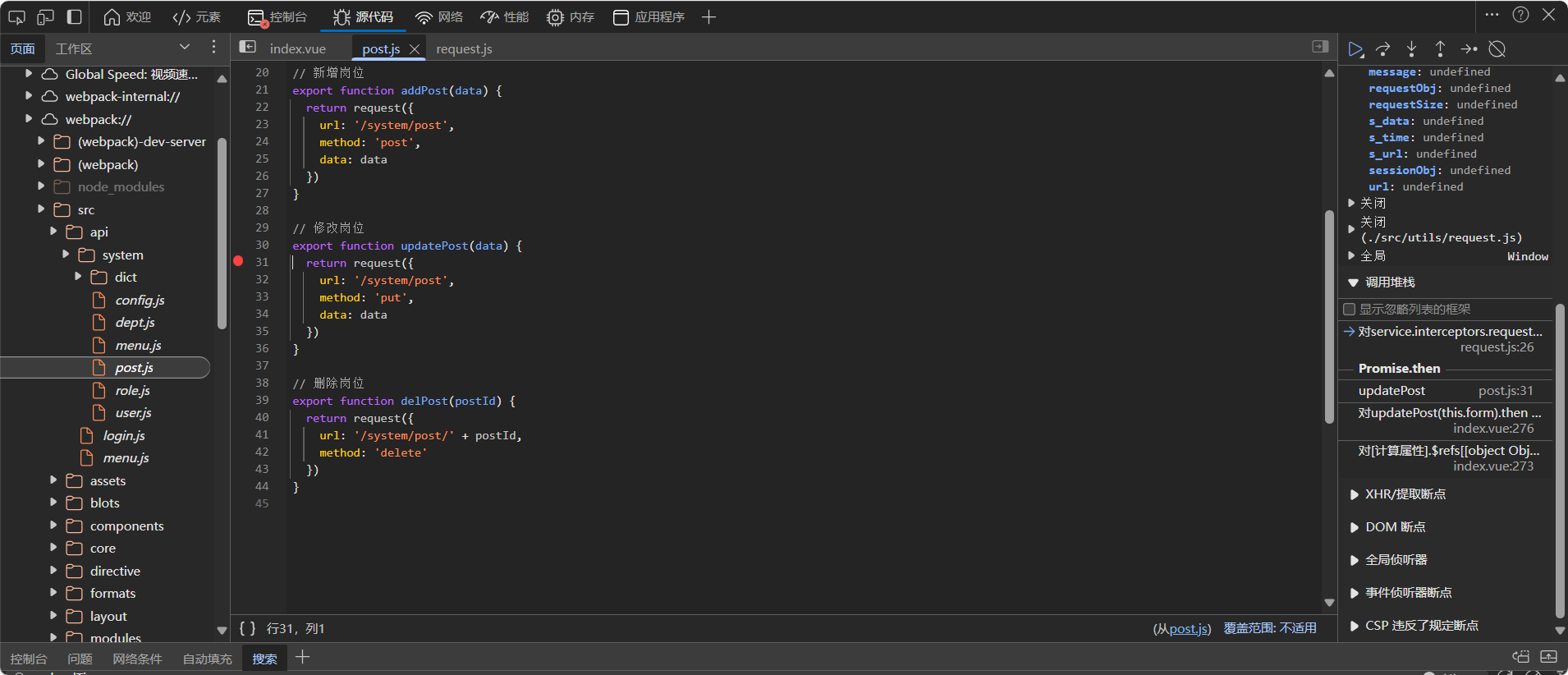Follow the post.js source link in status bar

[x=1189, y=629]
